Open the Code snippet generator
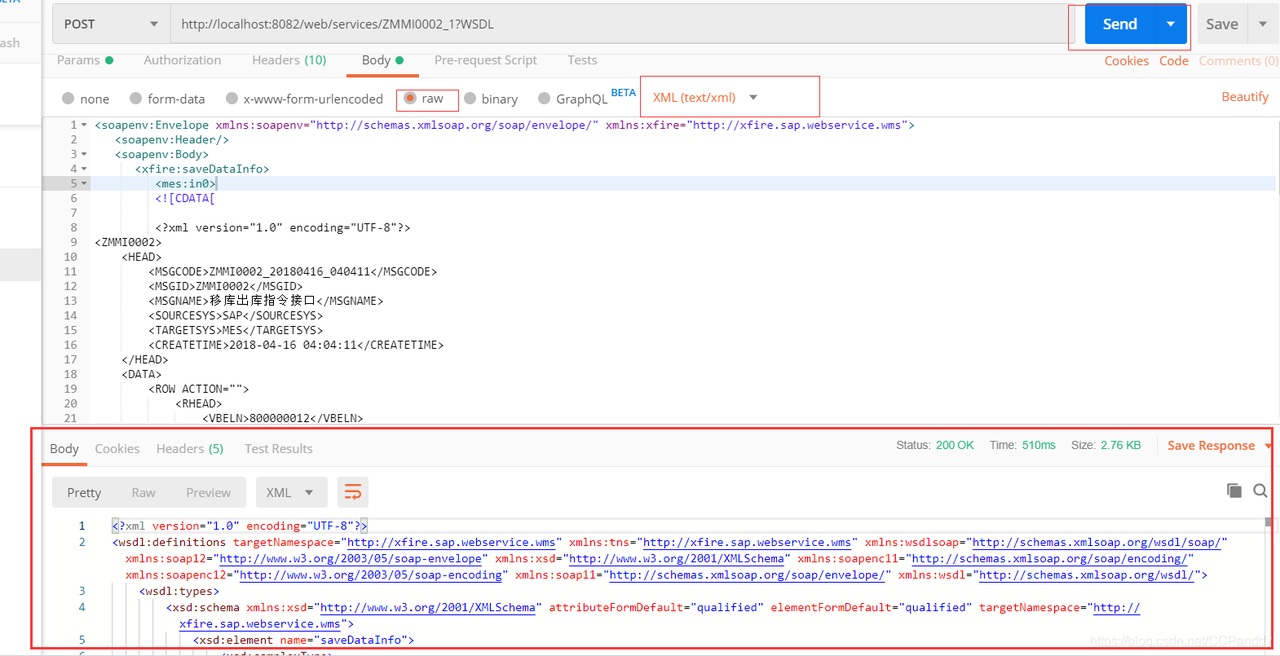 point(1173,60)
